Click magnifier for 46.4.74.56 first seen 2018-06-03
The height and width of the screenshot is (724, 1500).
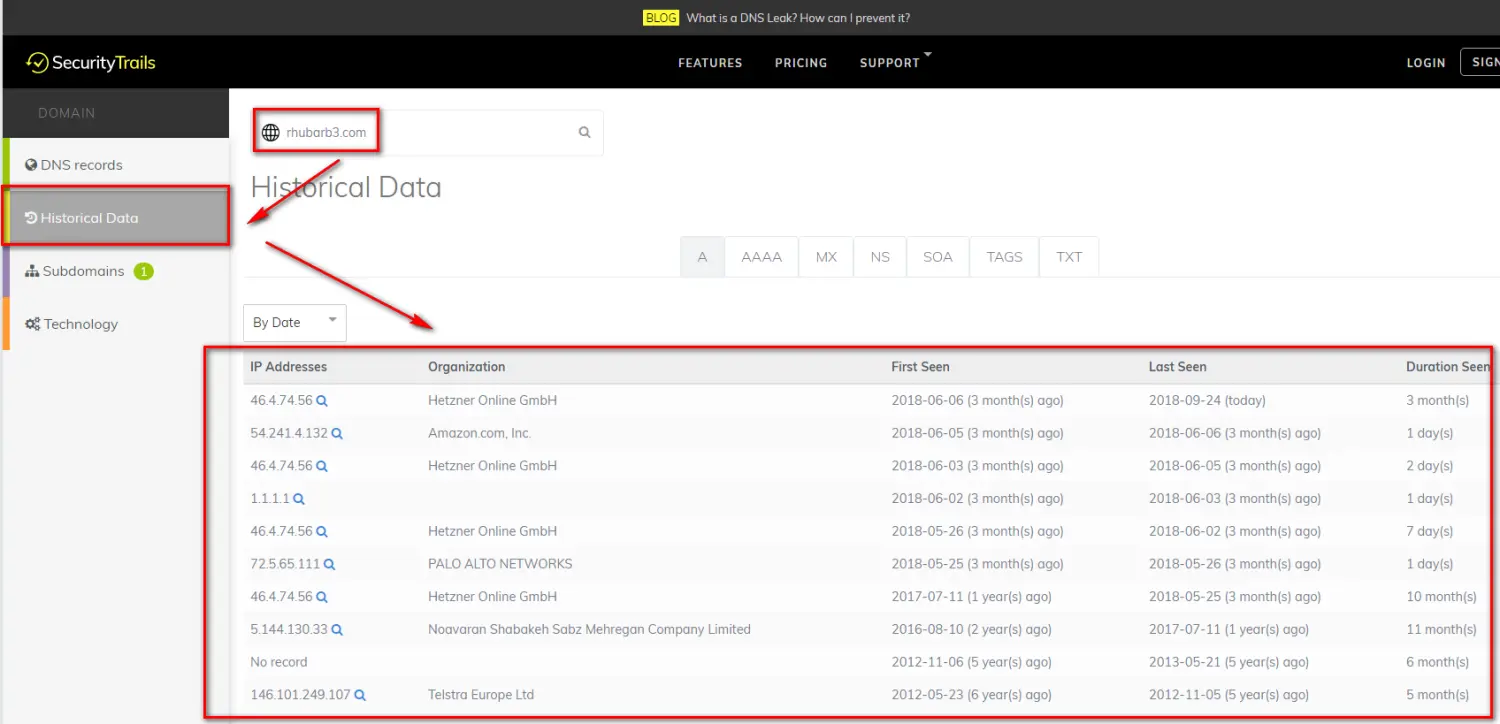tap(322, 466)
